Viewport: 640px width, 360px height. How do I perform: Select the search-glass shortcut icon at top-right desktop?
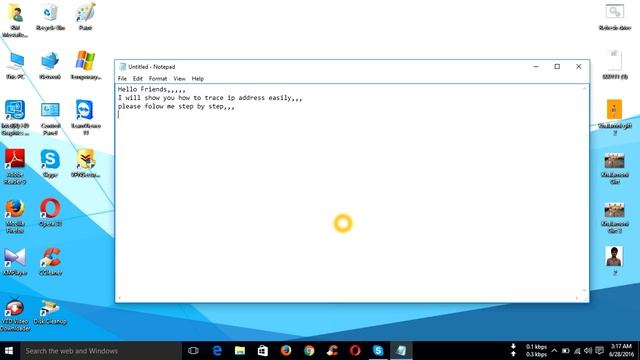pyautogui.click(x=614, y=17)
